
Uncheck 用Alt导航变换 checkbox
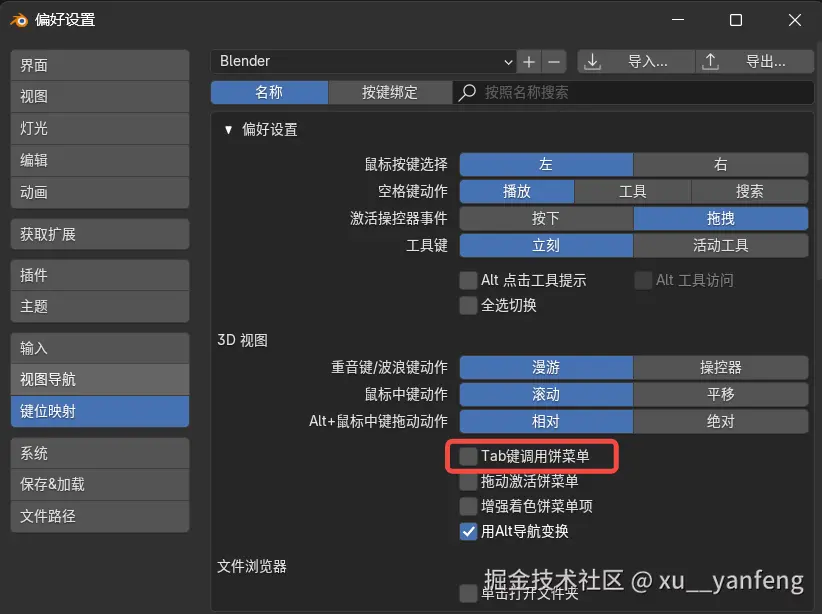point(468,532)
